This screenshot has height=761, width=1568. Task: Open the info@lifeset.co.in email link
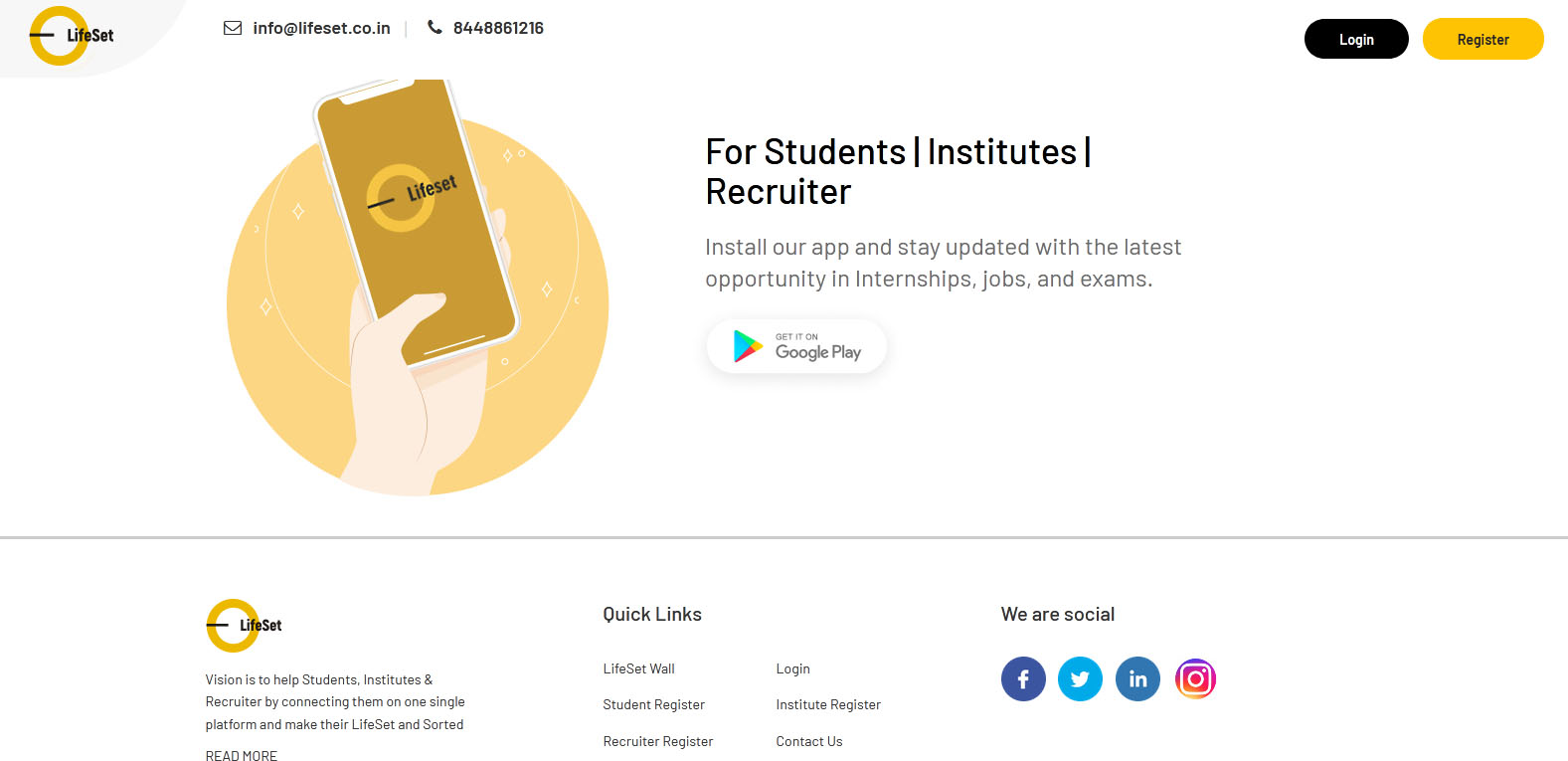click(x=321, y=28)
